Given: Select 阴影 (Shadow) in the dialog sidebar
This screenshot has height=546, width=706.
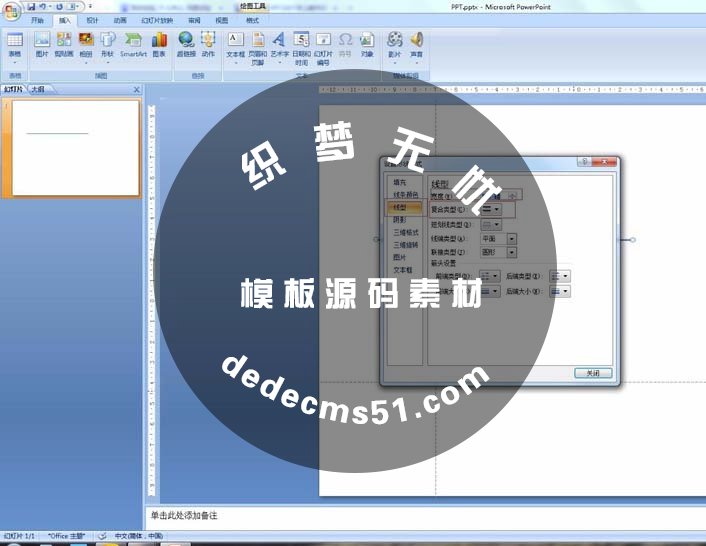Looking at the screenshot, I should pos(400,219).
